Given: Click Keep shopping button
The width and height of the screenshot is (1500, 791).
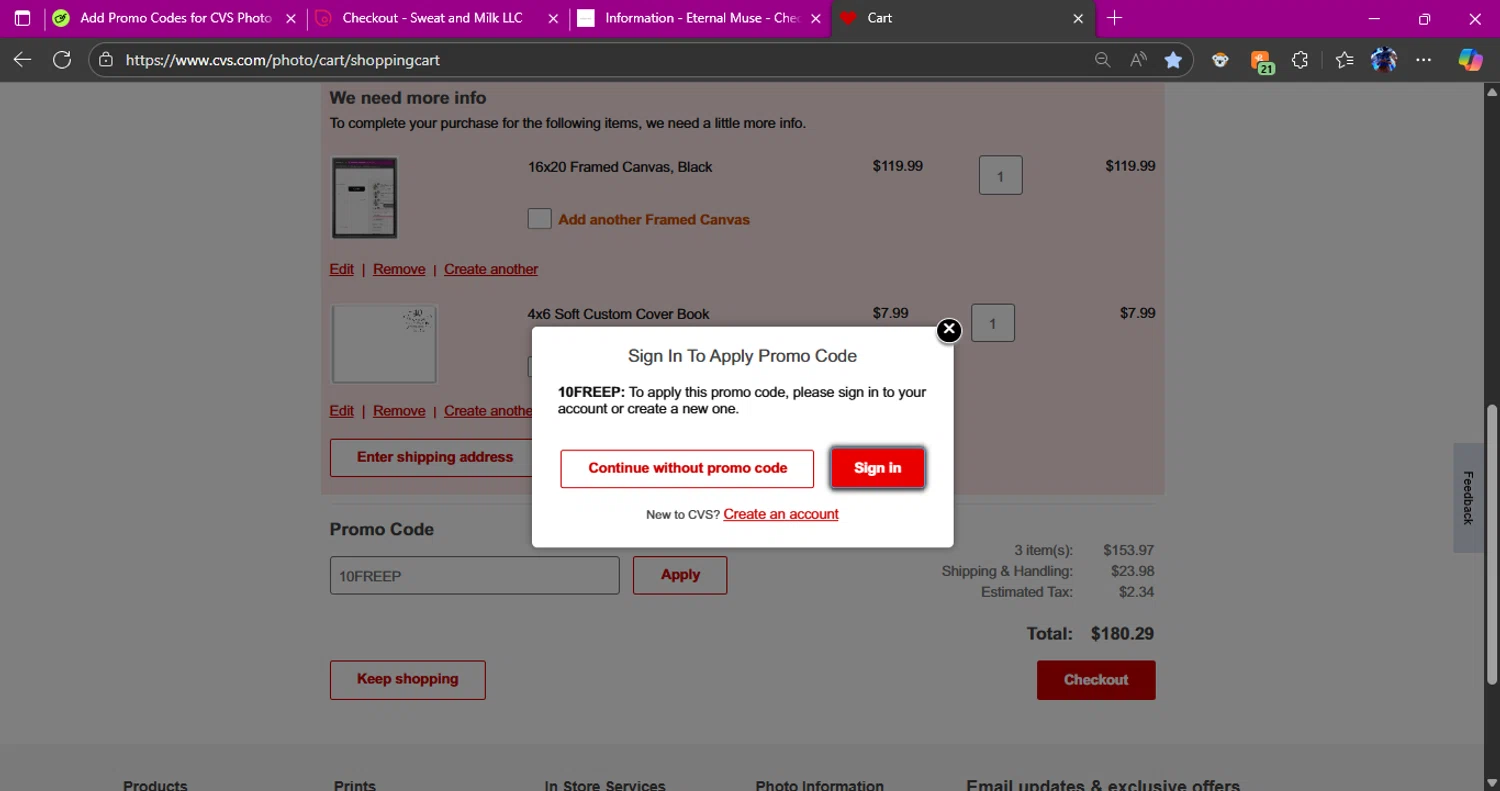Looking at the screenshot, I should [x=407, y=679].
